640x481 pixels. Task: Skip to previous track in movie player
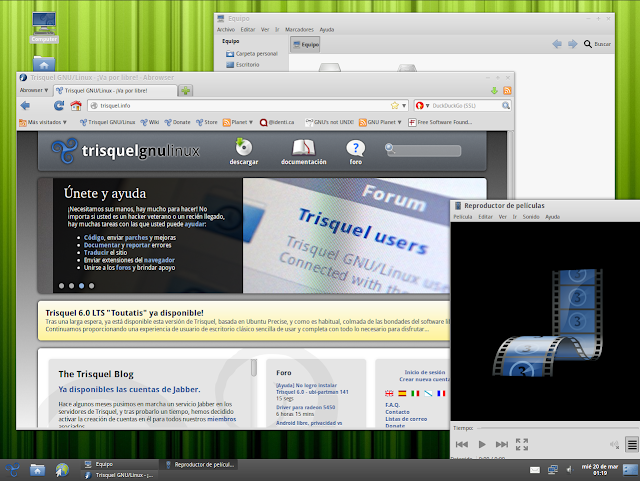tap(462, 444)
